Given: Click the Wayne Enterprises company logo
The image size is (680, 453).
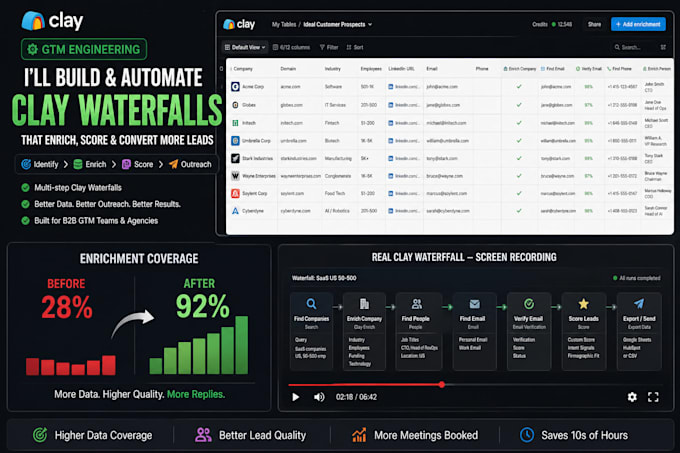Looking at the screenshot, I should point(235,176).
